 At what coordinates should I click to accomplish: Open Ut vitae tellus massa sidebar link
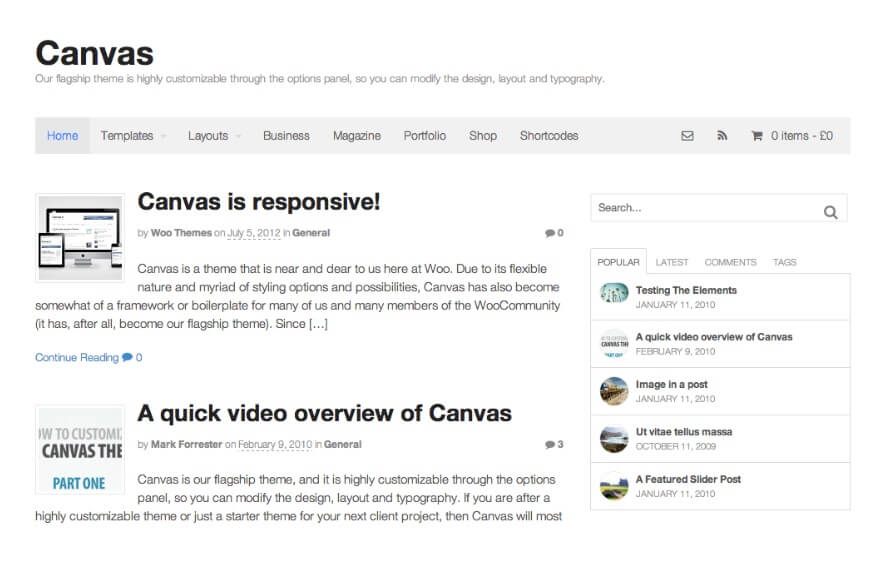click(684, 432)
